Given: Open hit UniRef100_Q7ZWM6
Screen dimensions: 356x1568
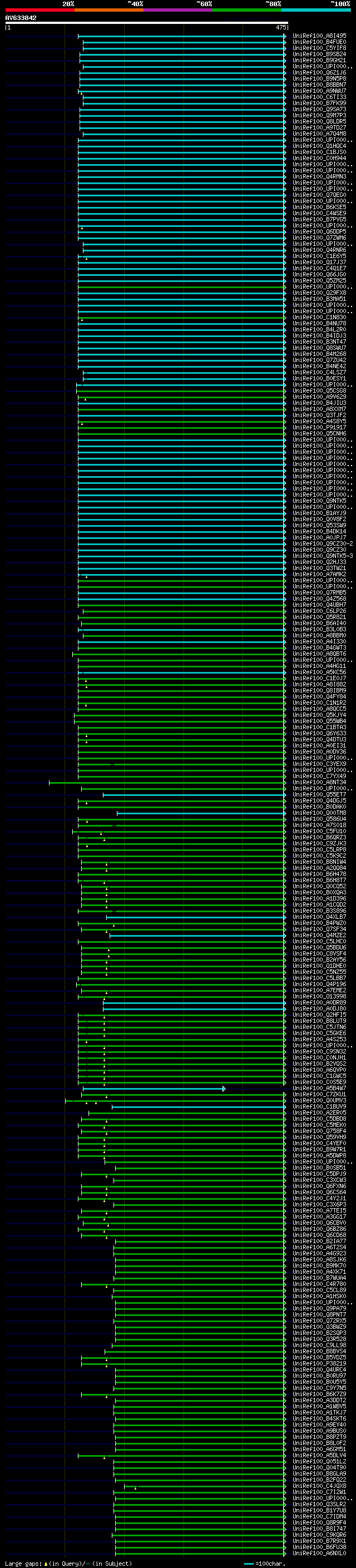Looking at the screenshot, I should [x=319, y=238].
